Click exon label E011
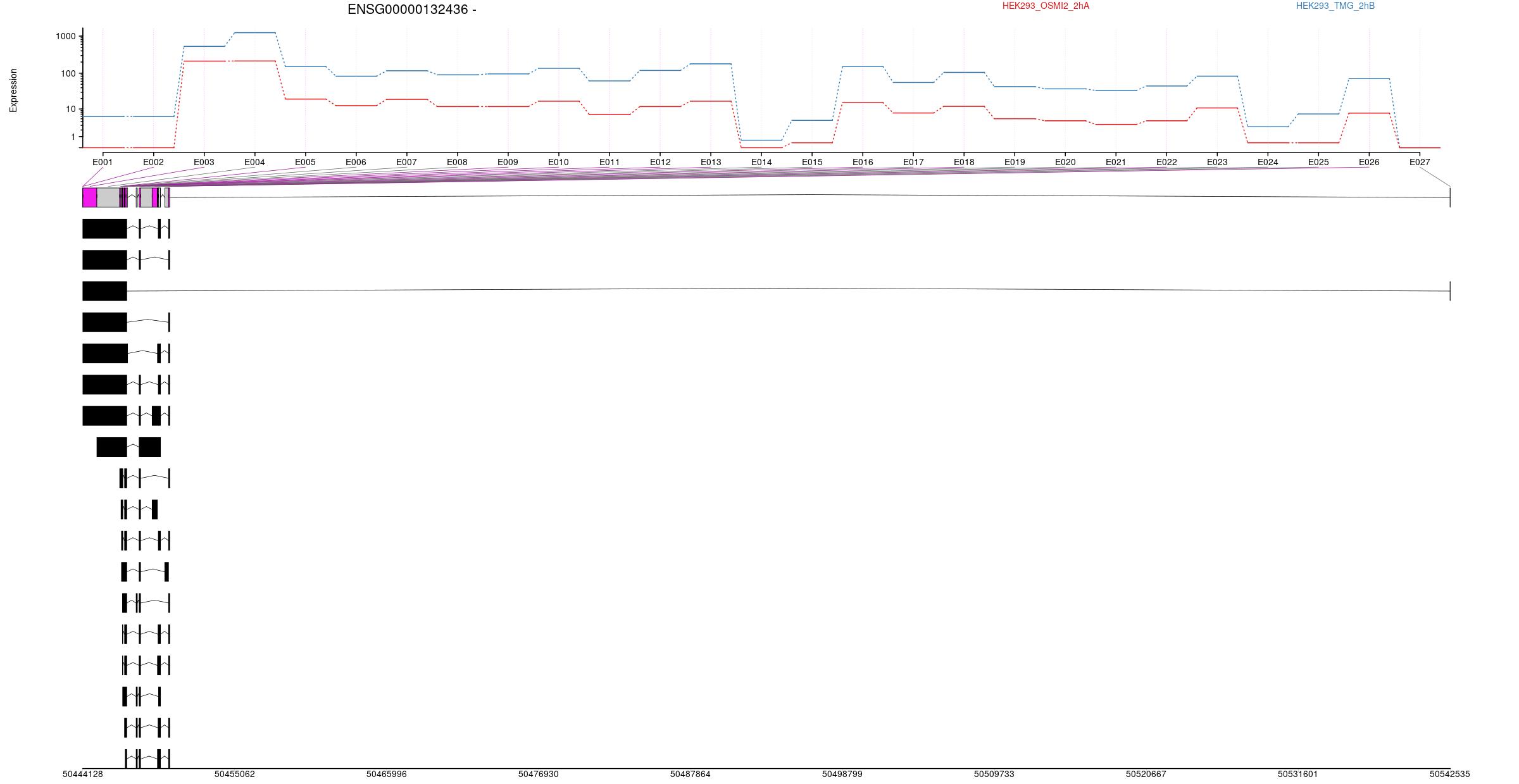Viewport: 1519px width, 784px height. pyautogui.click(x=609, y=162)
